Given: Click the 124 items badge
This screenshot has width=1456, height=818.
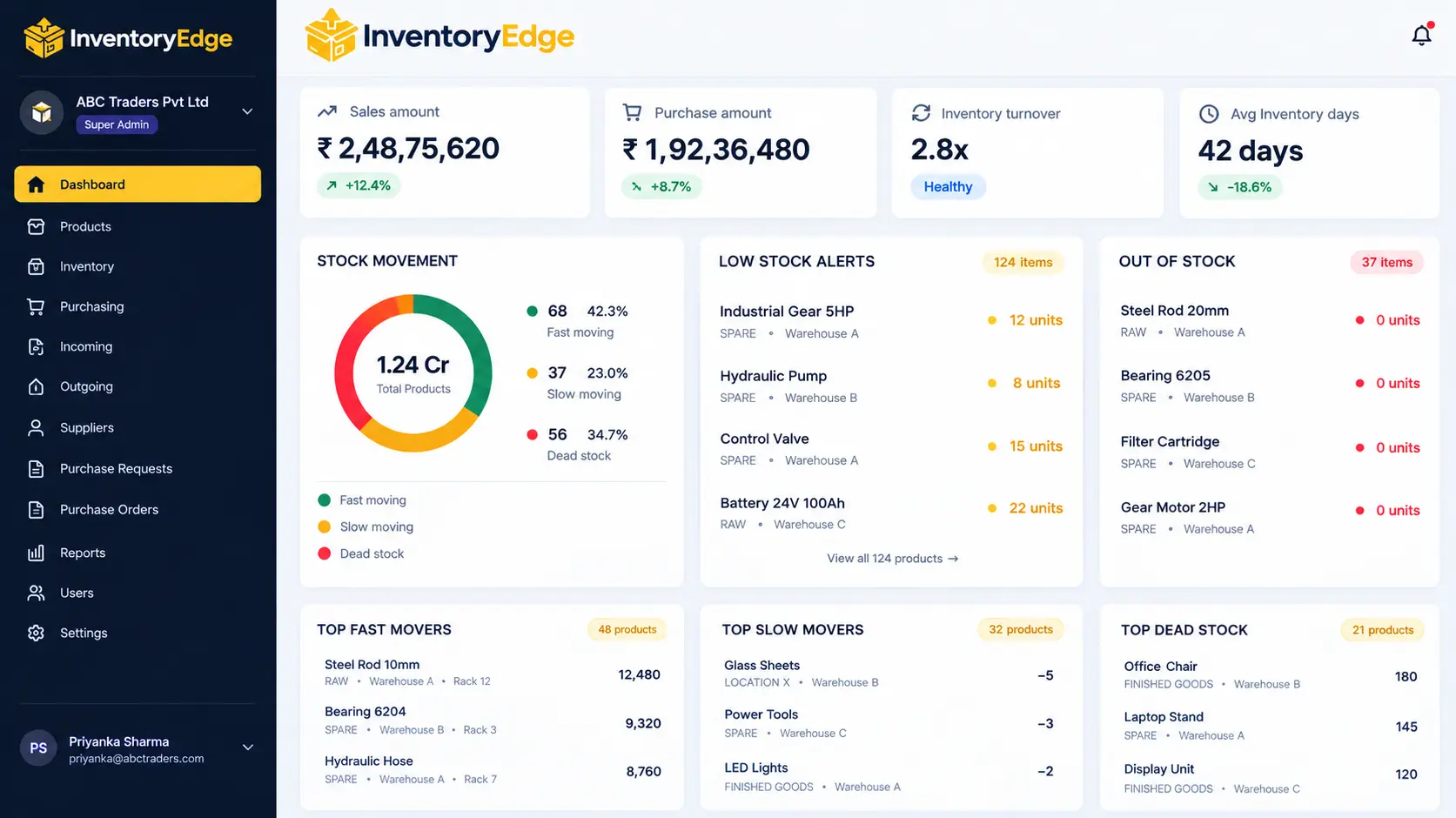Looking at the screenshot, I should [x=1023, y=262].
